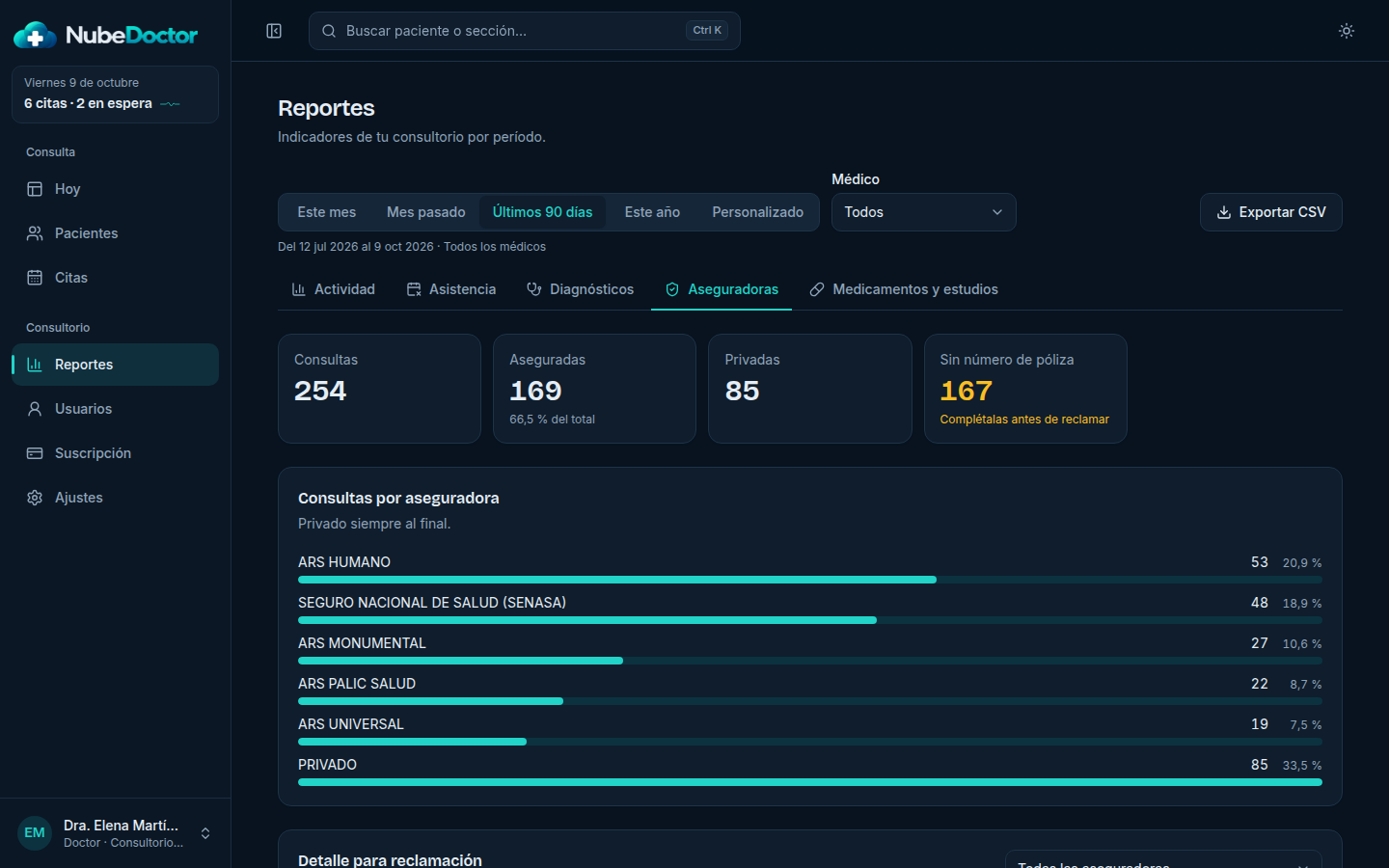Open Hoy from the sidebar
The width and height of the screenshot is (1389, 868).
pyautogui.click(x=115, y=189)
